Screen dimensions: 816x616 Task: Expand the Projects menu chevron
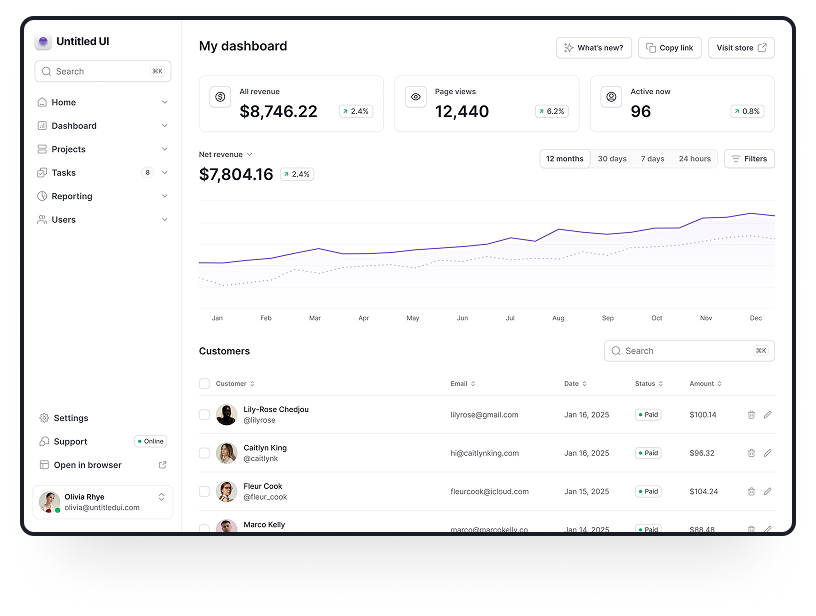164,149
